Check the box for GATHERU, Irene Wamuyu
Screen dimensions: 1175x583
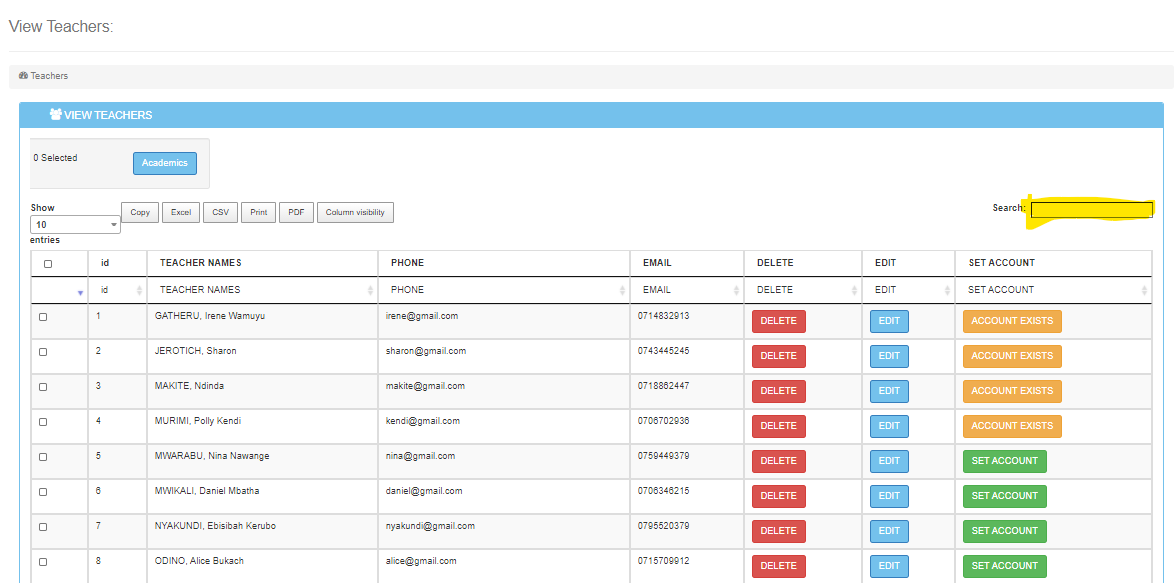(43, 317)
